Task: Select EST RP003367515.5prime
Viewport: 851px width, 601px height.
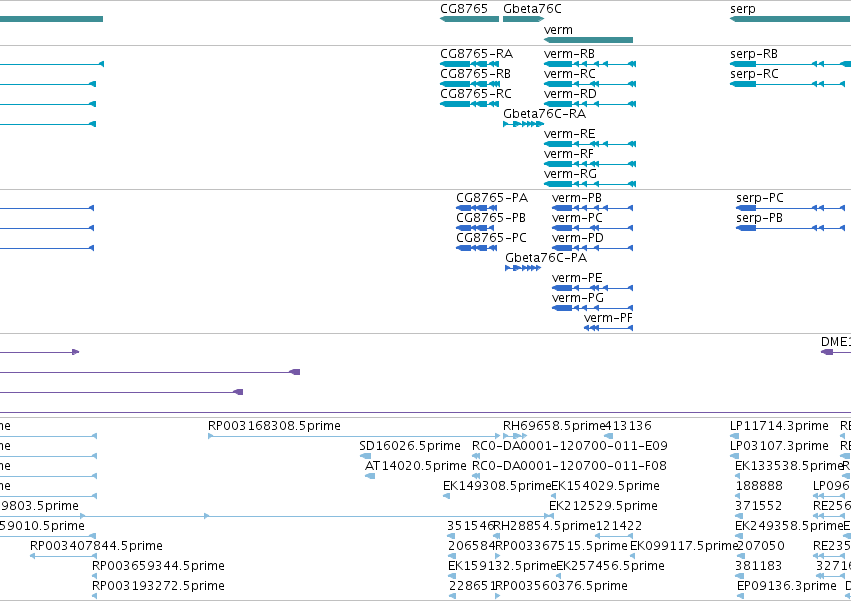Action: pos(498,556)
